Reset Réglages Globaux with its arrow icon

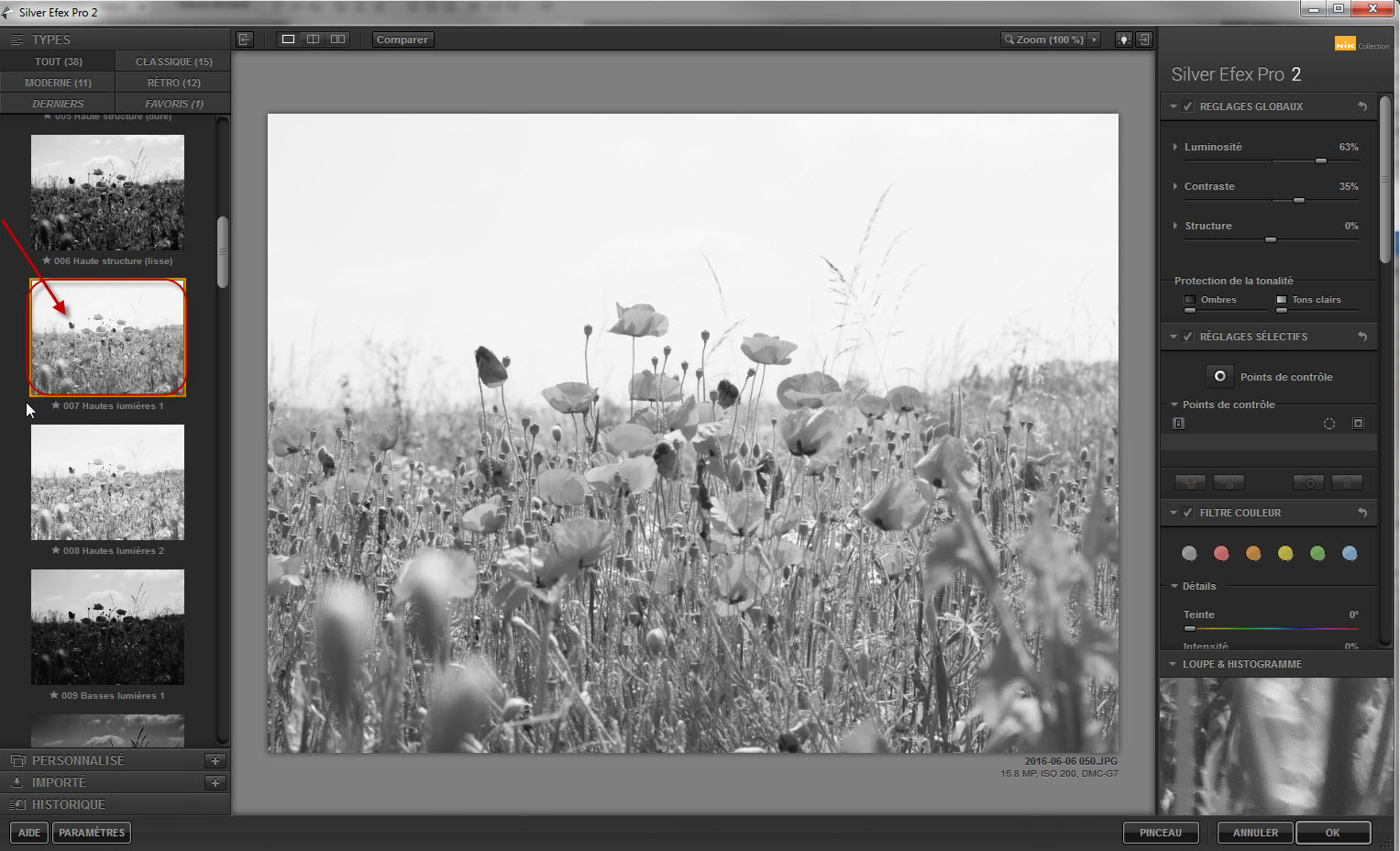[x=1362, y=106]
